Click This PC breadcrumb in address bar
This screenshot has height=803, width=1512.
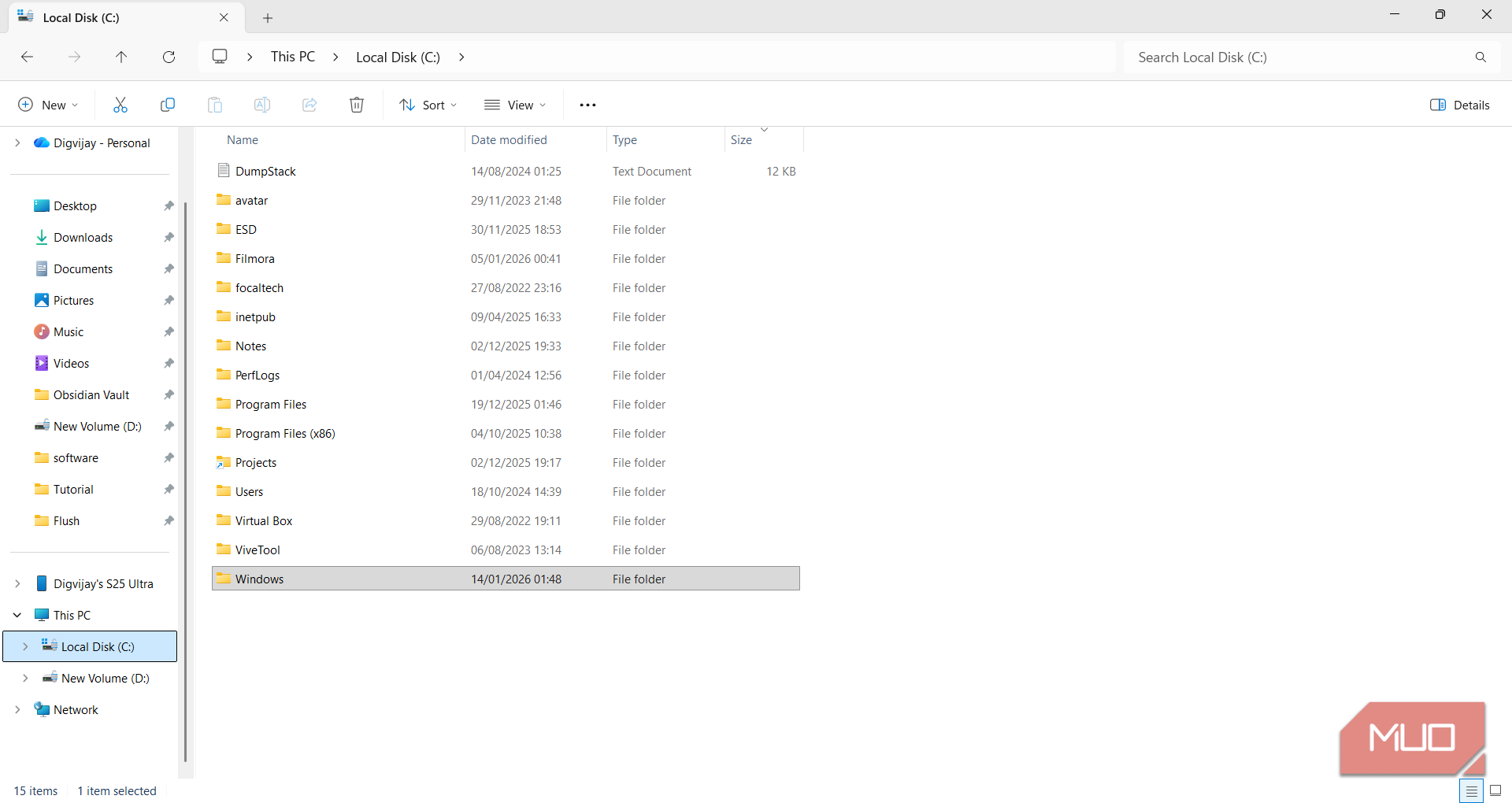tap(293, 57)
